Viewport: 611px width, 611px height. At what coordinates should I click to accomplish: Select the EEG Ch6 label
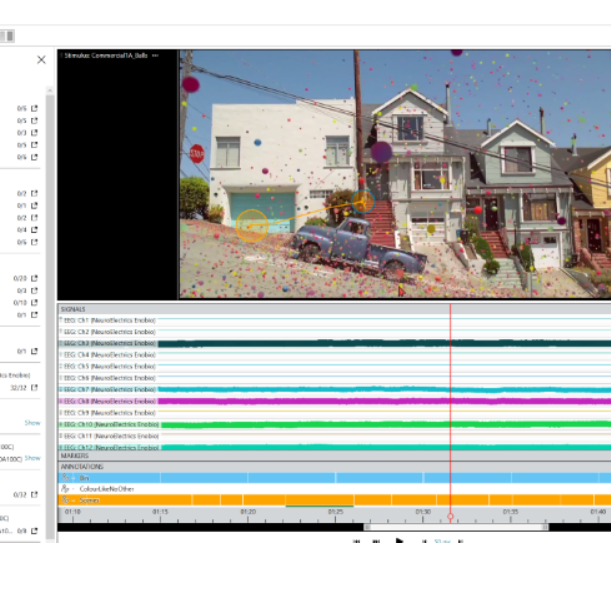point(109,378)
